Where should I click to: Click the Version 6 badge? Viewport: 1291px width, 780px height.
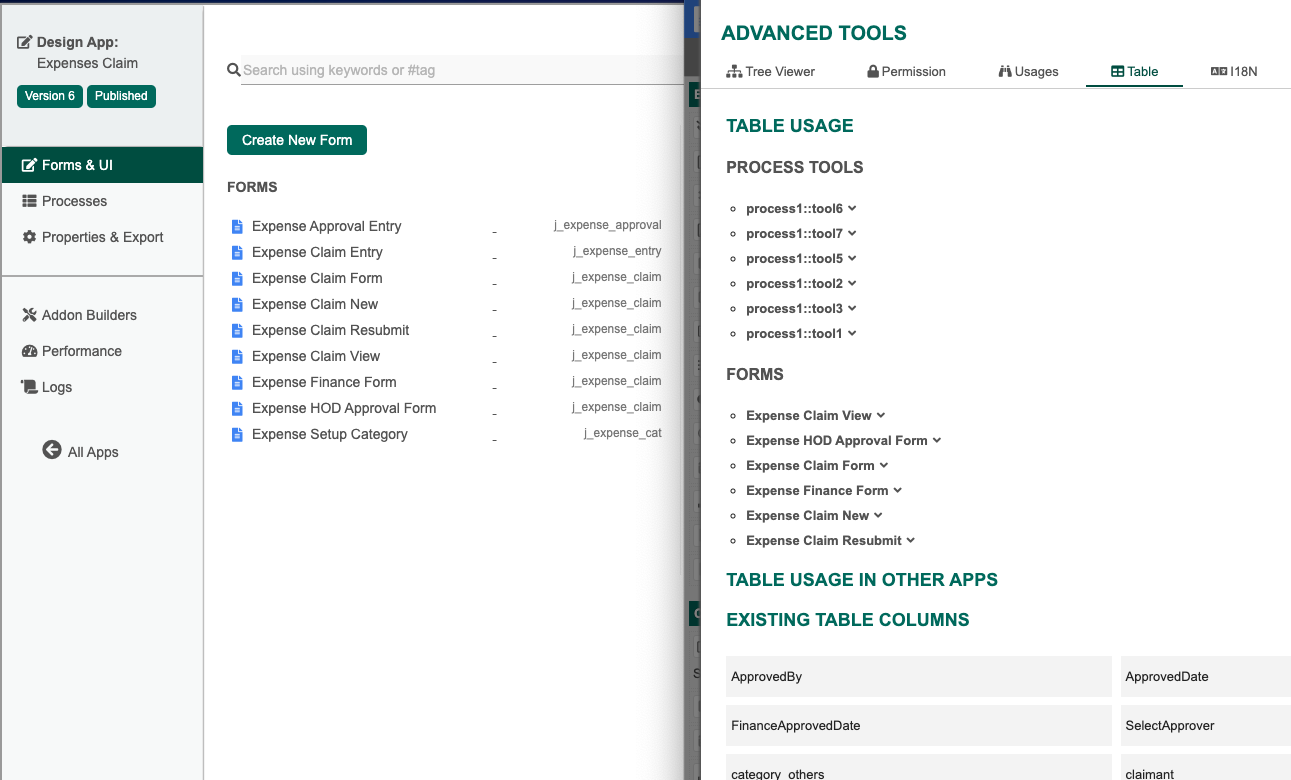[x=50, y=96]
